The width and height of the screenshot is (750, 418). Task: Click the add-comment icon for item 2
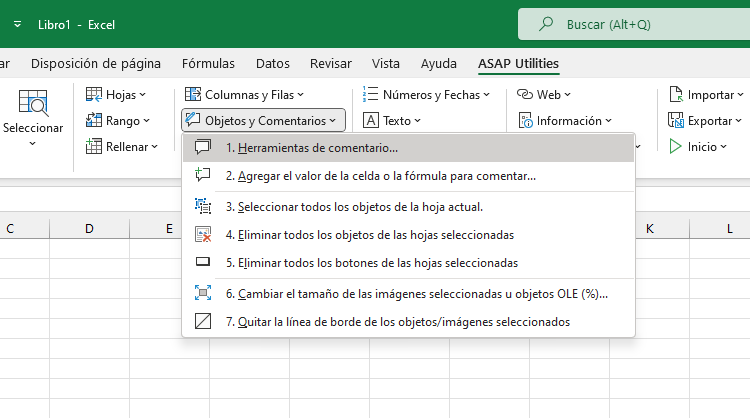(x=203, y=175)
